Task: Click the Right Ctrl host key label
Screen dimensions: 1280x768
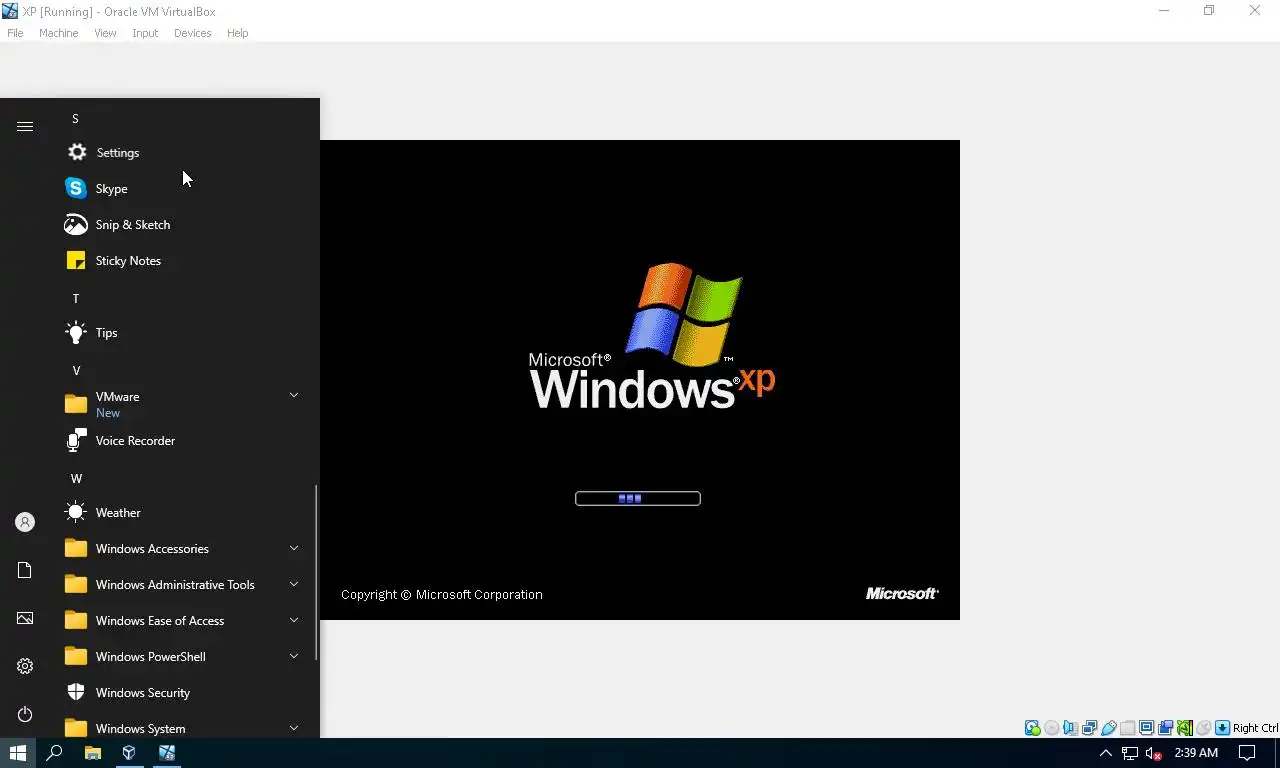Action: tap(1256, 728)
